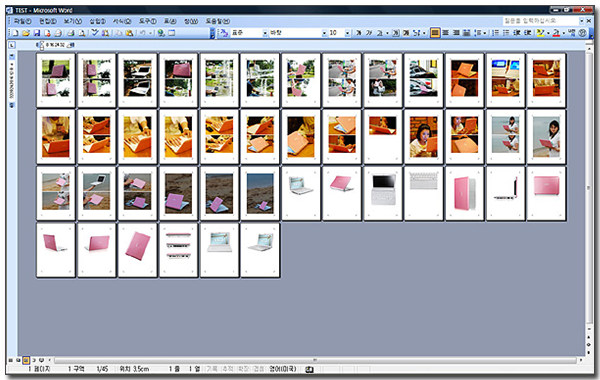The image size is (600, 380).
Task: Expand the help question box dropdown
Action: [x=581, y=21]
